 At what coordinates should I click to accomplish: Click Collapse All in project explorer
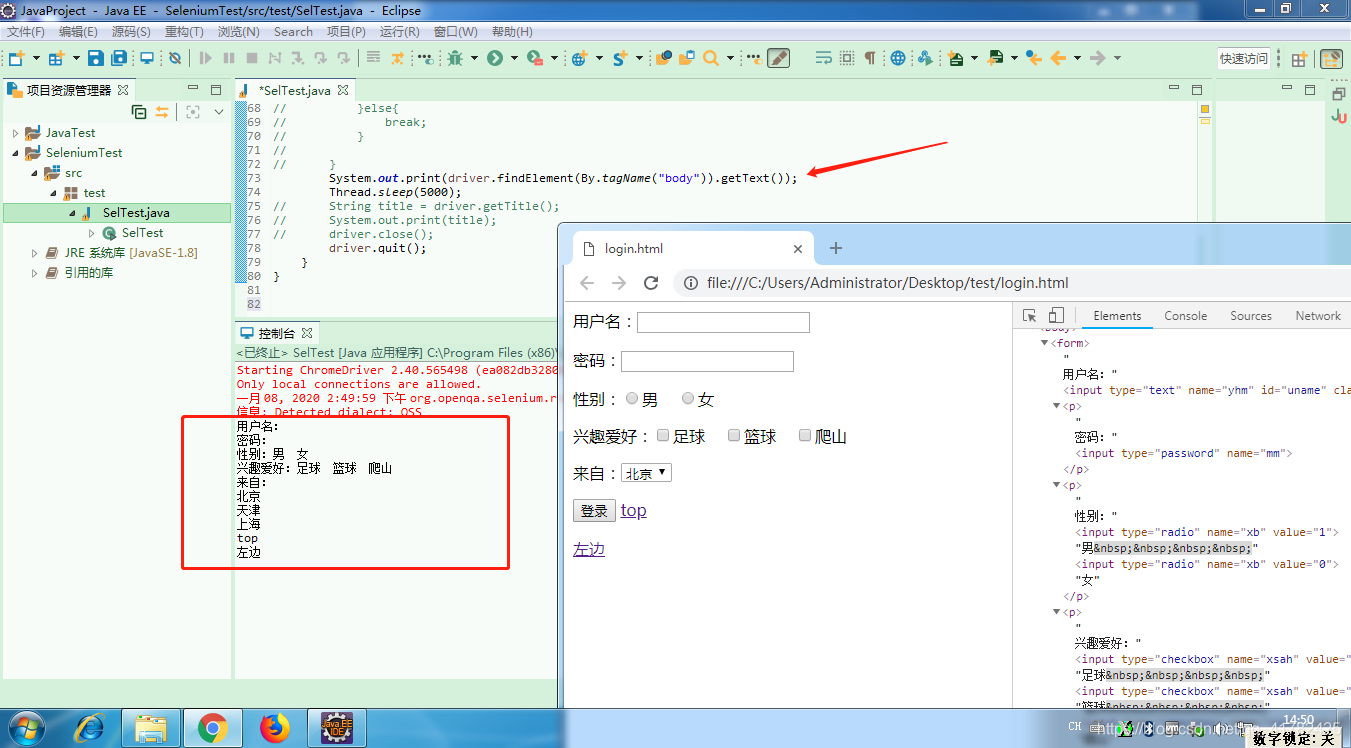(x=139, y=112)
